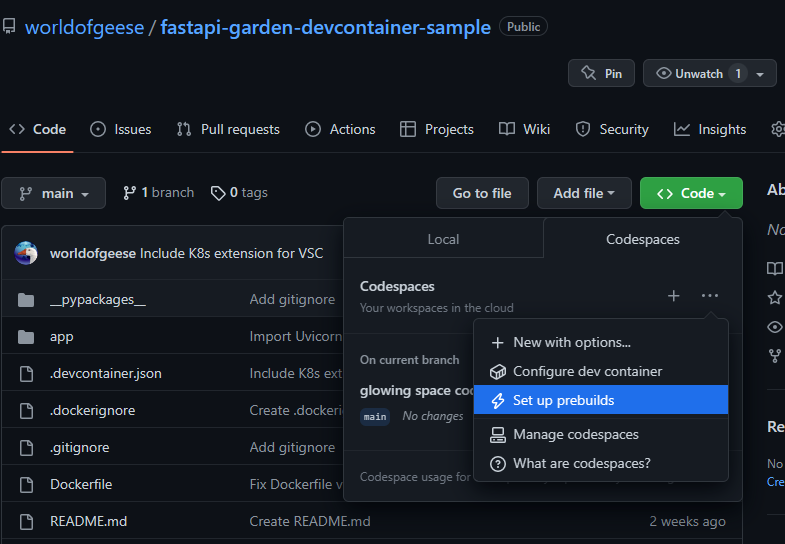The width and height of the screenshot is (785, 544).
Task: Open commit message Include K8s extension for VSC
Action: 231,253
